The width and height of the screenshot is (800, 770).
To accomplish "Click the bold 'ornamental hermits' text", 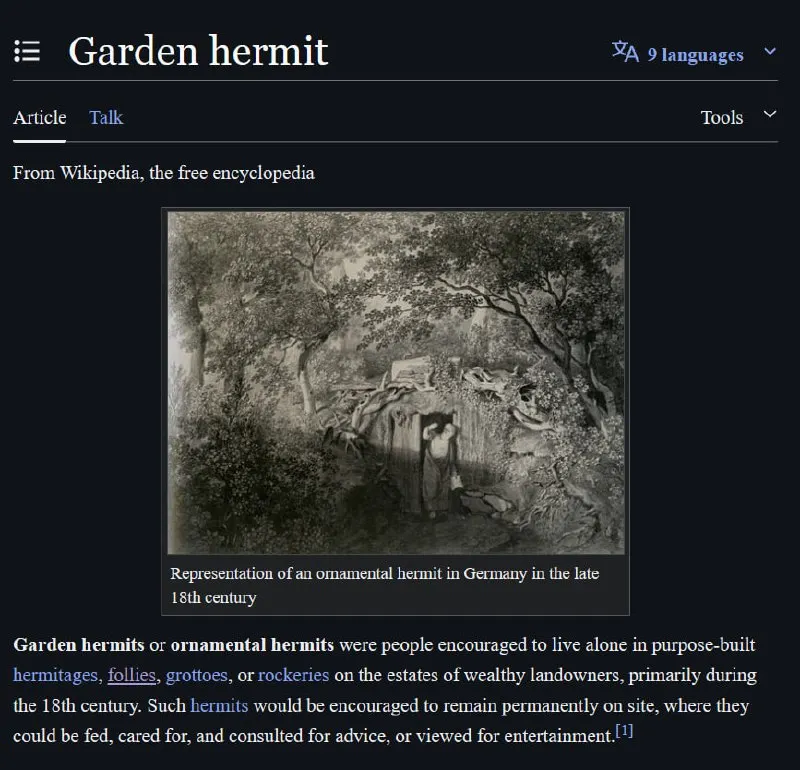I will (x=252, y=645).
